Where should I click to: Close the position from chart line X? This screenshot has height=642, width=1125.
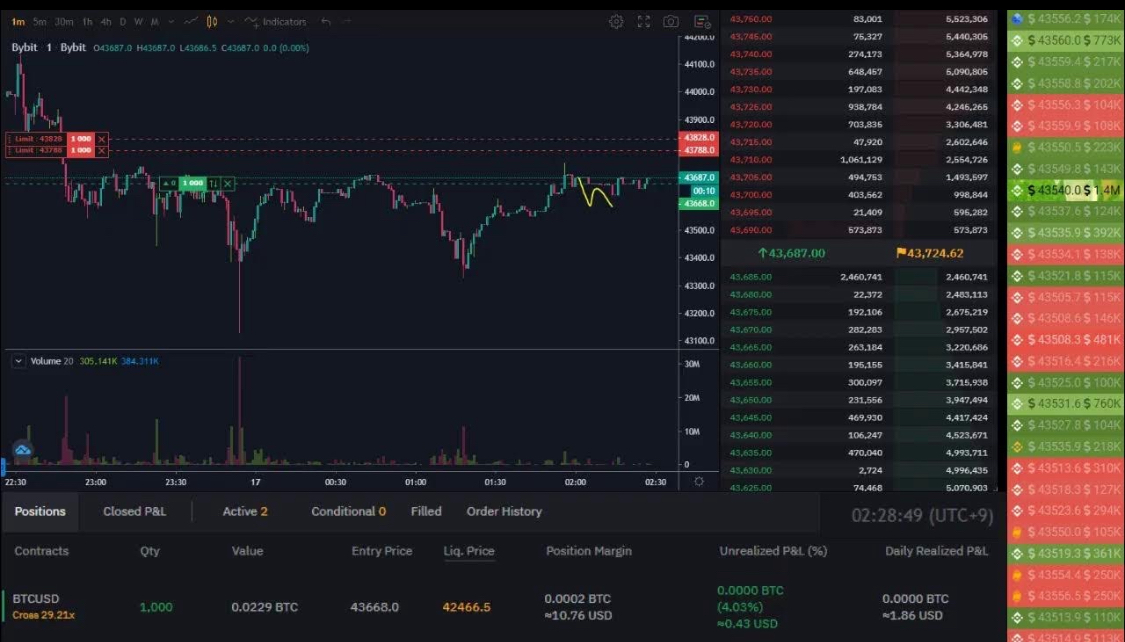point(227,184)
